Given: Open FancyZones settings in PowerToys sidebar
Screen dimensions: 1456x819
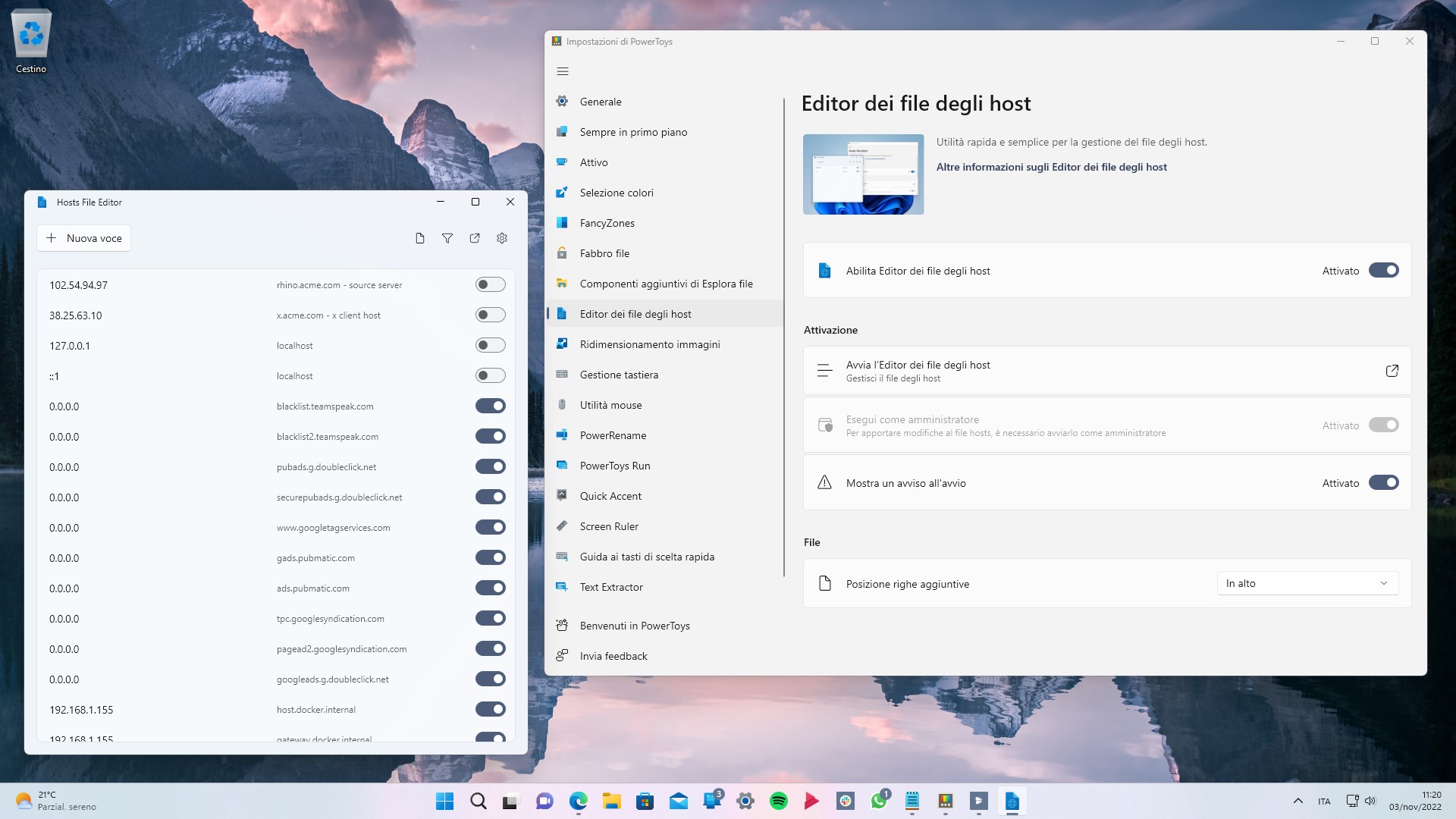Looking at the screenshot, I should (x=607, y=222).
